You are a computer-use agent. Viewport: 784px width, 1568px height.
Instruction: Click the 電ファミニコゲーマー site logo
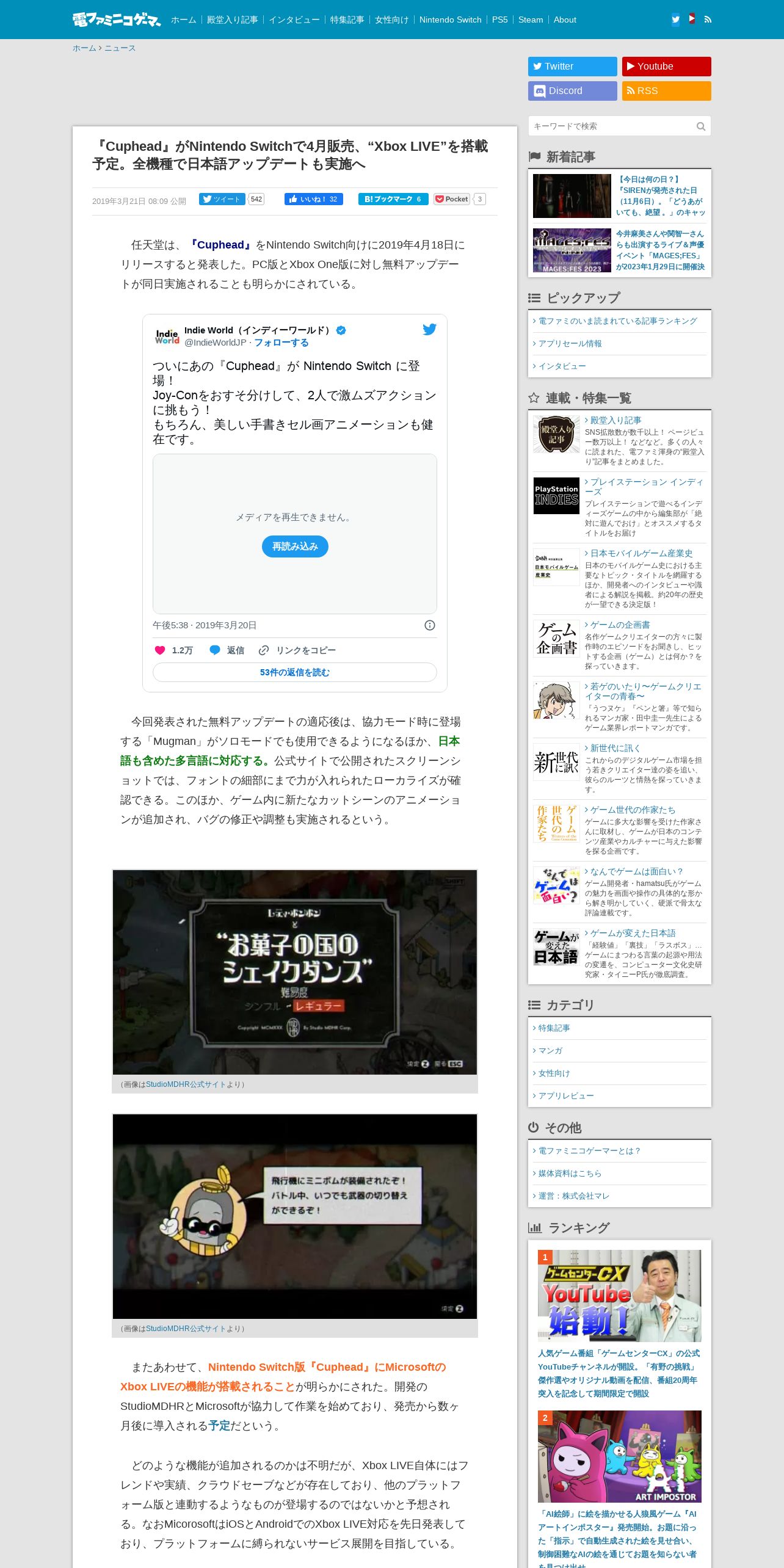117,20
